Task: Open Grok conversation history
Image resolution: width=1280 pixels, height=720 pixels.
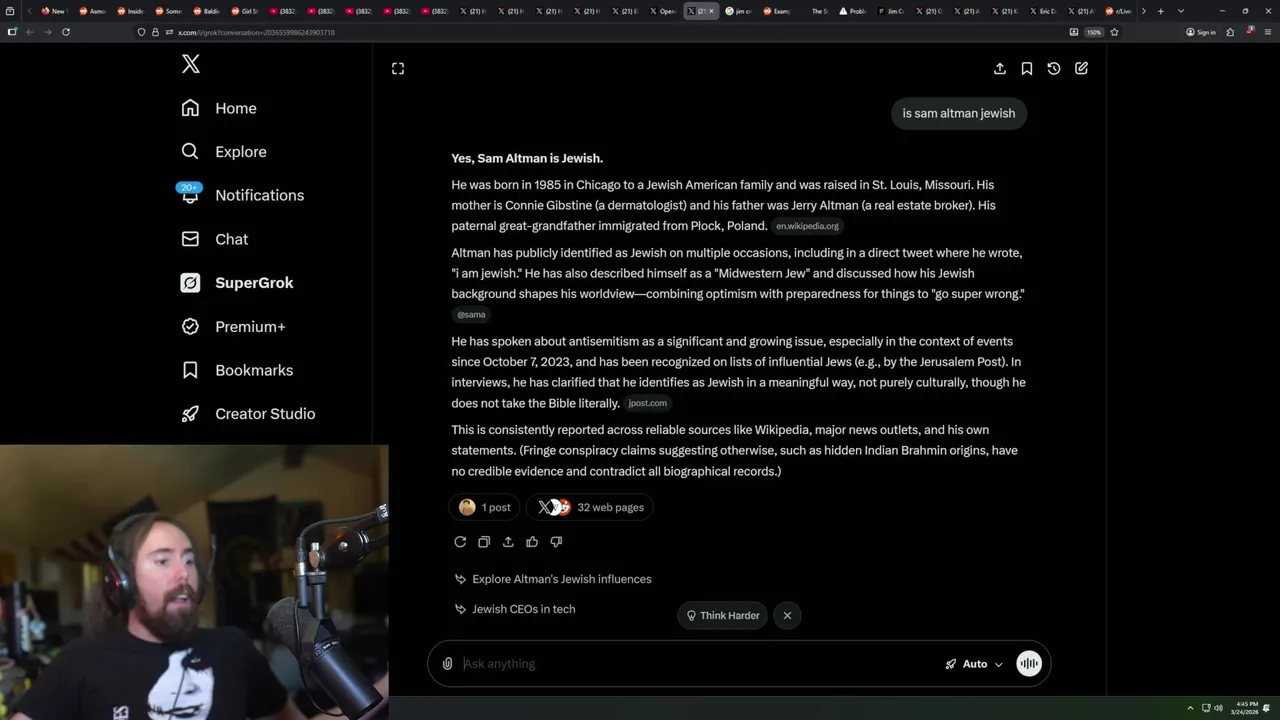Action: pyautogui.click(x=1054, y=68)
